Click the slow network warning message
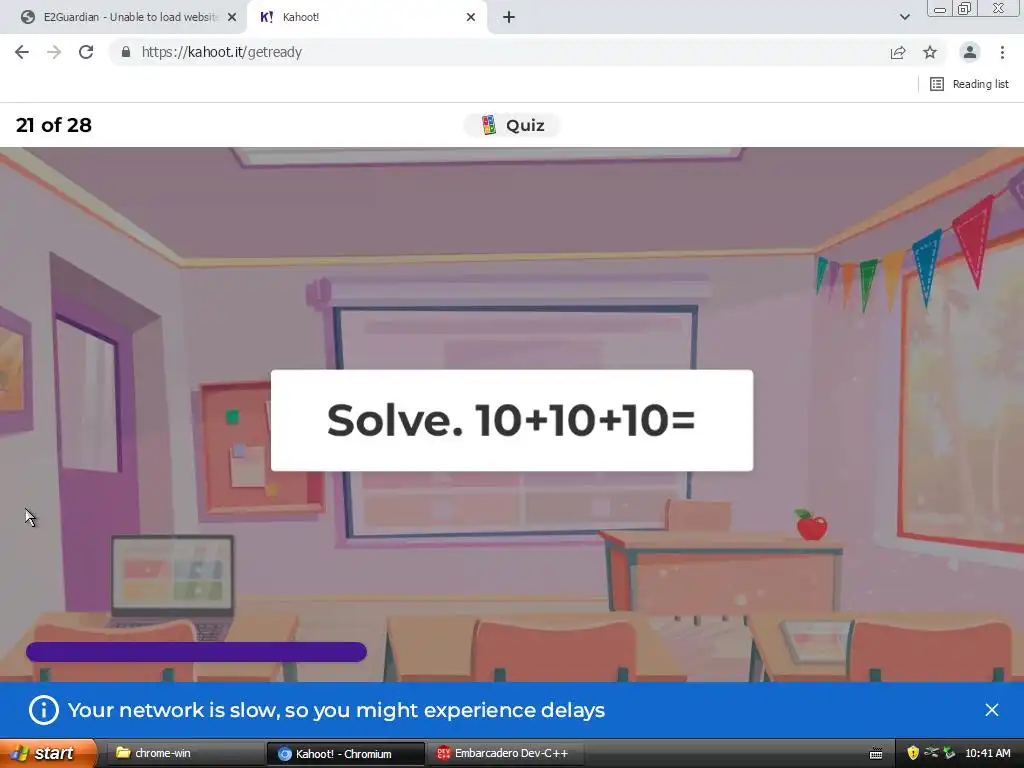This screenshot has width=1024, height=768. 336,710
